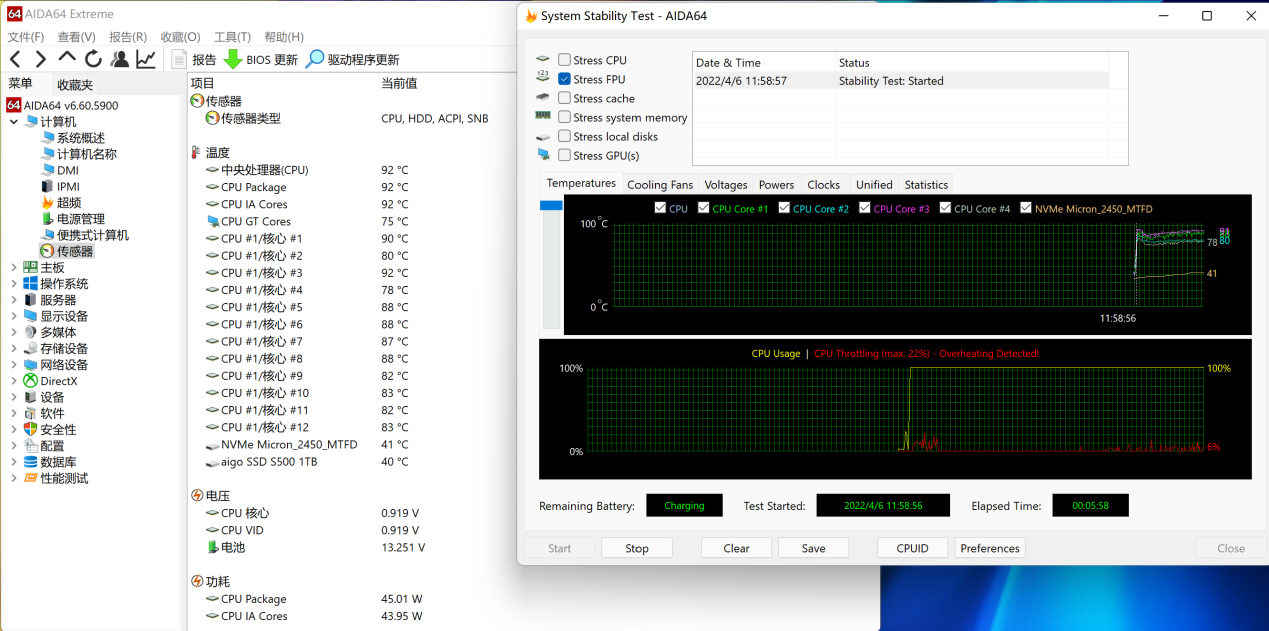The width and height of the screenshot is (1269, 631).
Task: Switch to the Voltages tab
Action: point(726,184)
